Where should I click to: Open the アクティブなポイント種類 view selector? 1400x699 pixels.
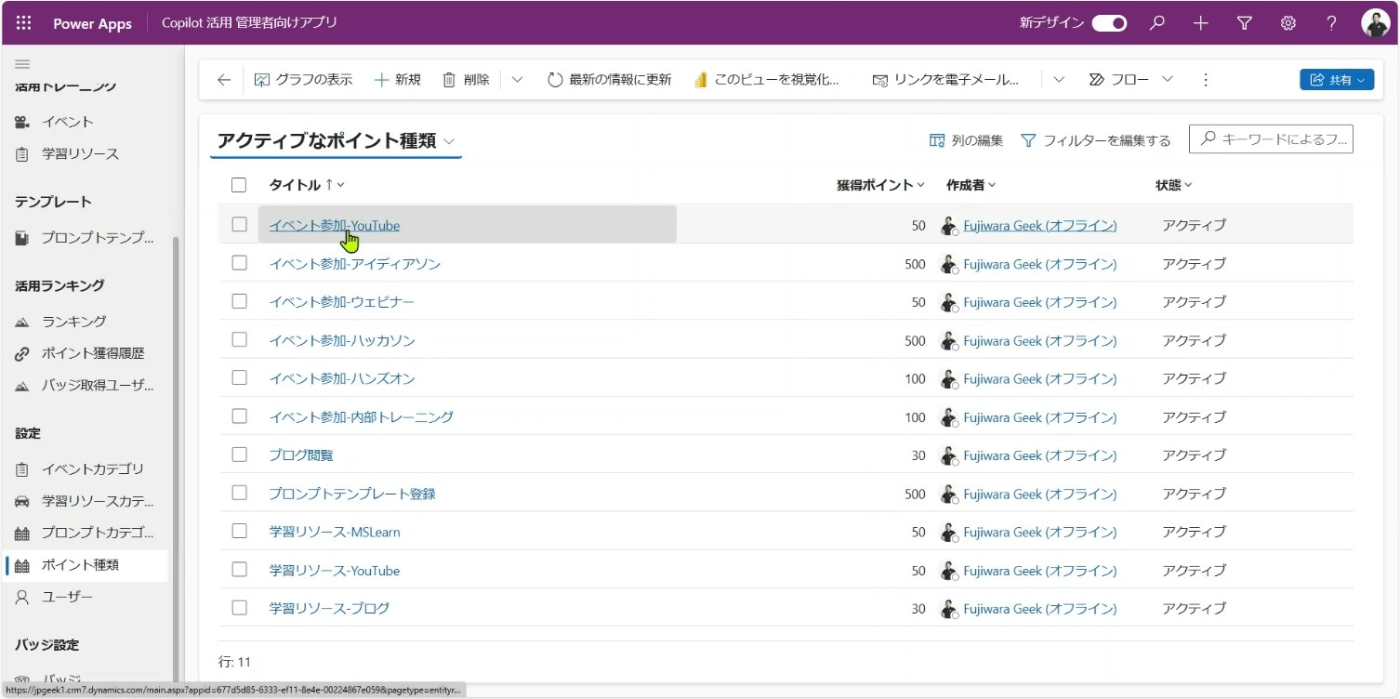(x=337, y=141)
